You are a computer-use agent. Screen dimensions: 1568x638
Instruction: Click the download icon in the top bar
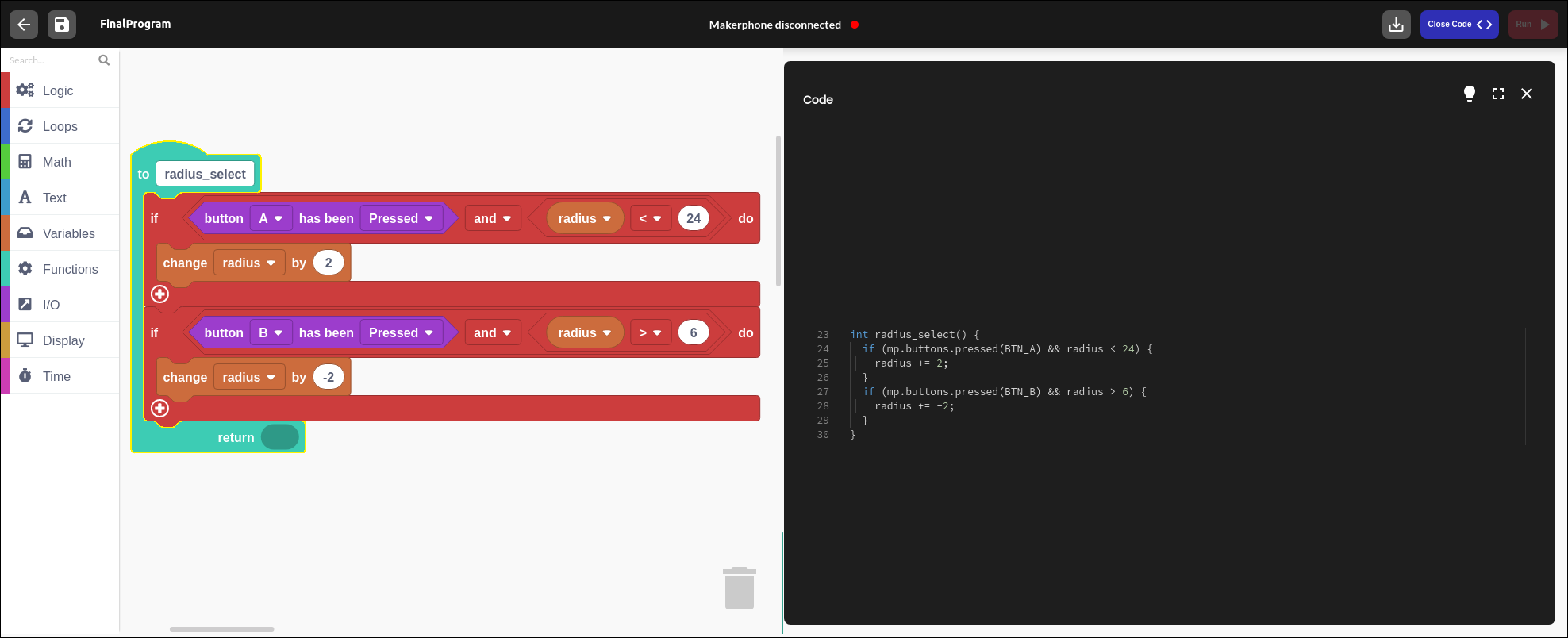1397,25
